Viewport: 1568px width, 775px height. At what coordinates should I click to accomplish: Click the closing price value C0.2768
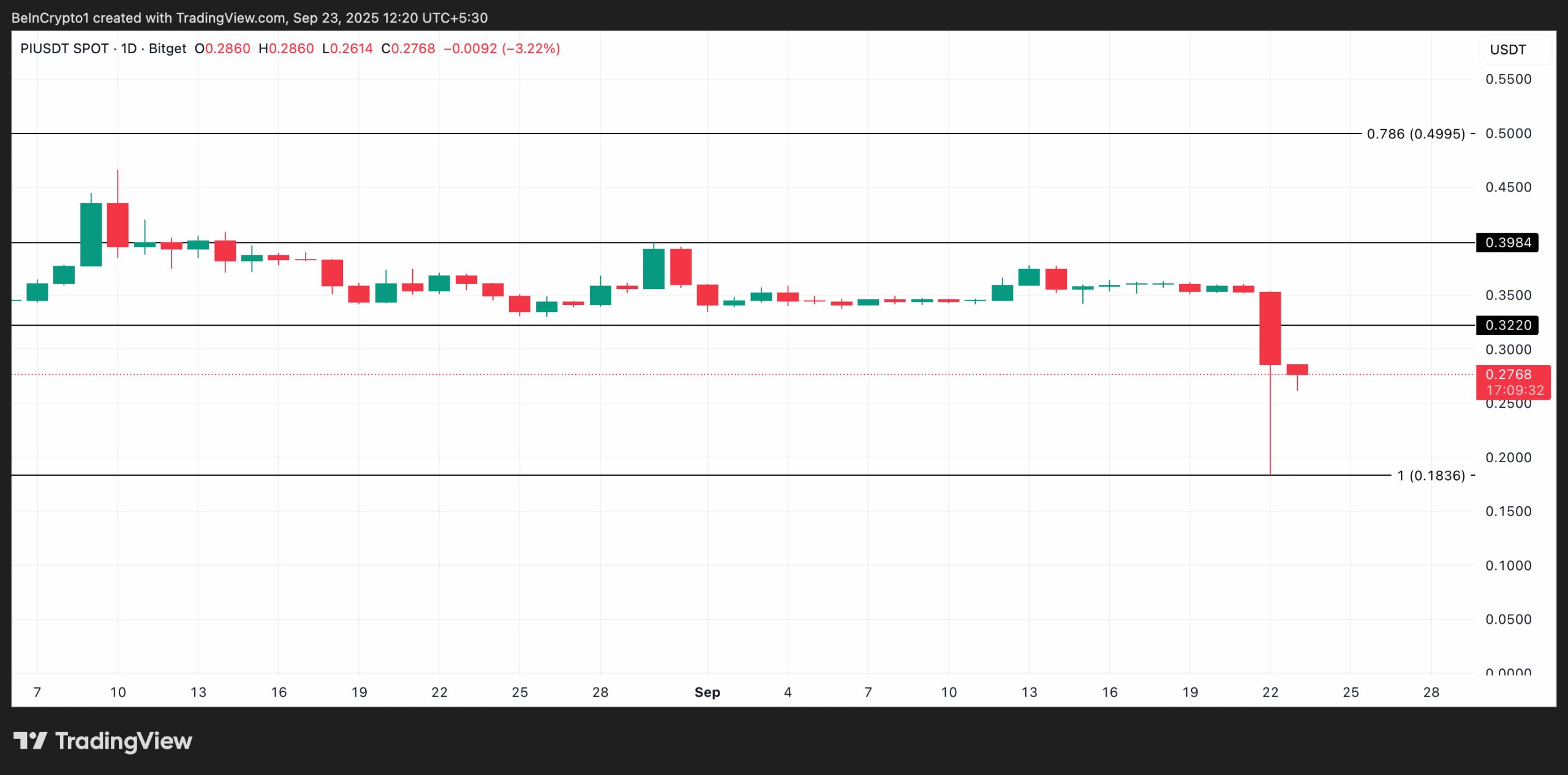point(409,48)
